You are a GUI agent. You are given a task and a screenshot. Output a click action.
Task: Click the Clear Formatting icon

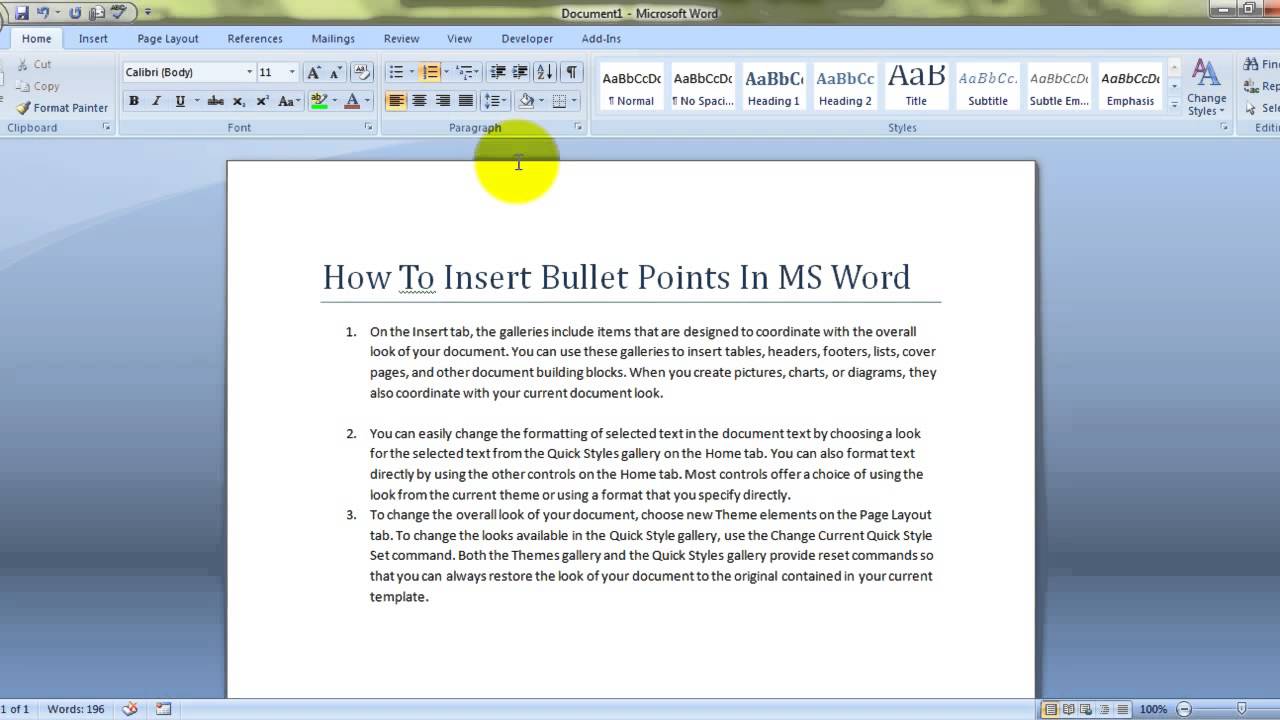click(362, 72)
